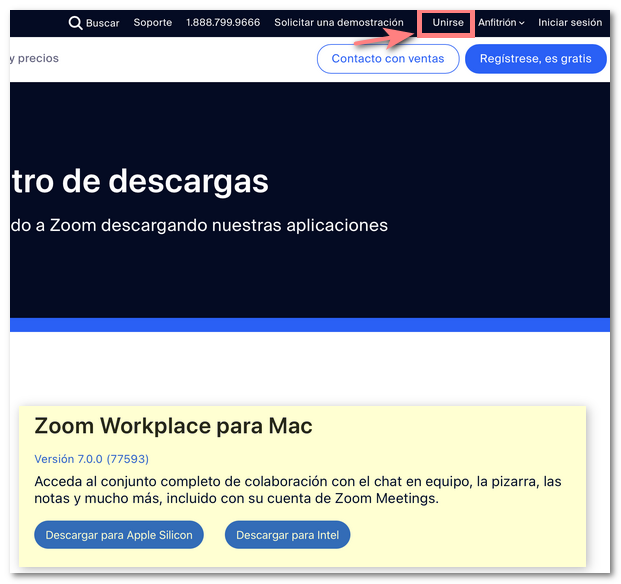
Task: Click the Zoom Workplace para Mac heading
Action: coord(173,426)
